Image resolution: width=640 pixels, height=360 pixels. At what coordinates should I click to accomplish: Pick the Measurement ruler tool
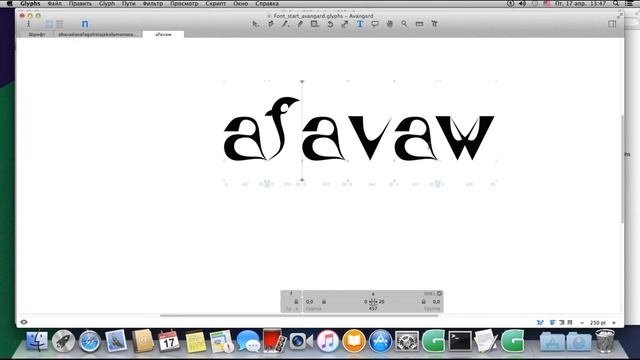(419, 24)
